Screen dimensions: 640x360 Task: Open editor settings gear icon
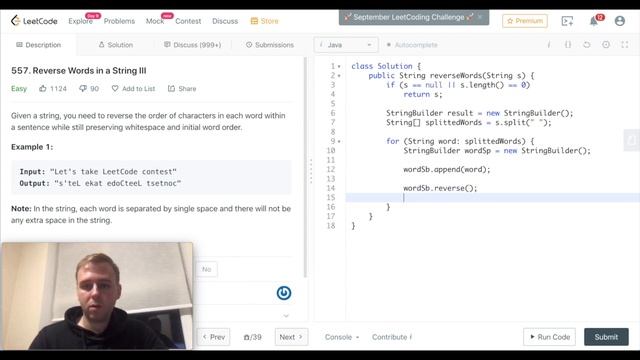(x=606, y=44)
